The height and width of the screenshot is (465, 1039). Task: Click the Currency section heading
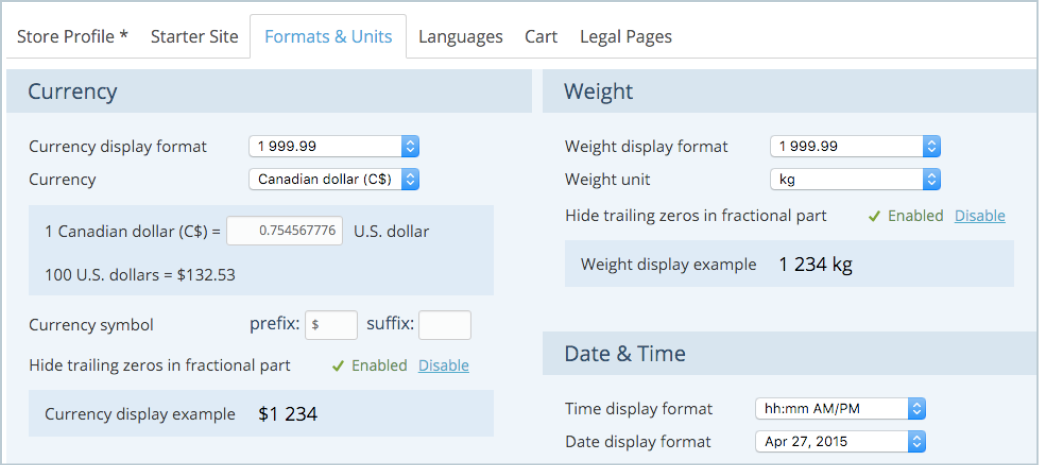click(x=72, y=91)
